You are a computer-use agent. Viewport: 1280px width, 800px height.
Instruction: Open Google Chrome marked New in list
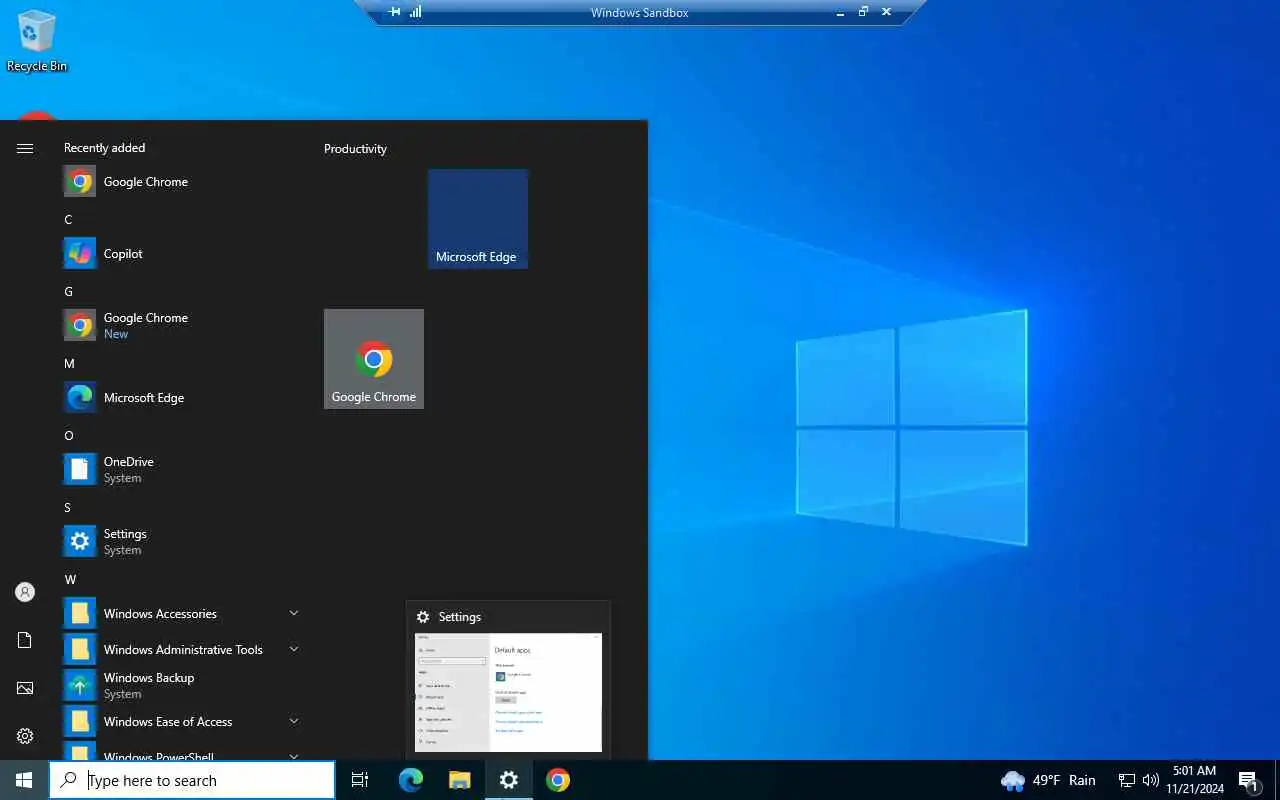(x=182, y=326)
